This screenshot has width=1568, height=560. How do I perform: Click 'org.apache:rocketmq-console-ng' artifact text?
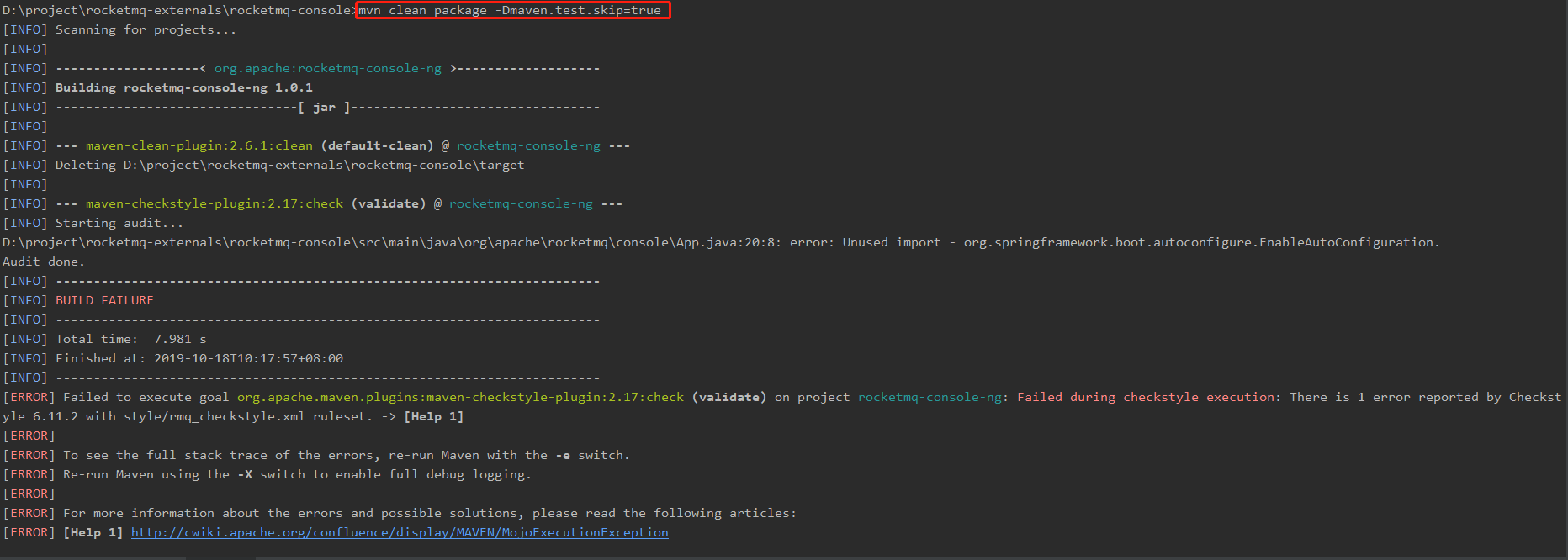coord(327,68)
